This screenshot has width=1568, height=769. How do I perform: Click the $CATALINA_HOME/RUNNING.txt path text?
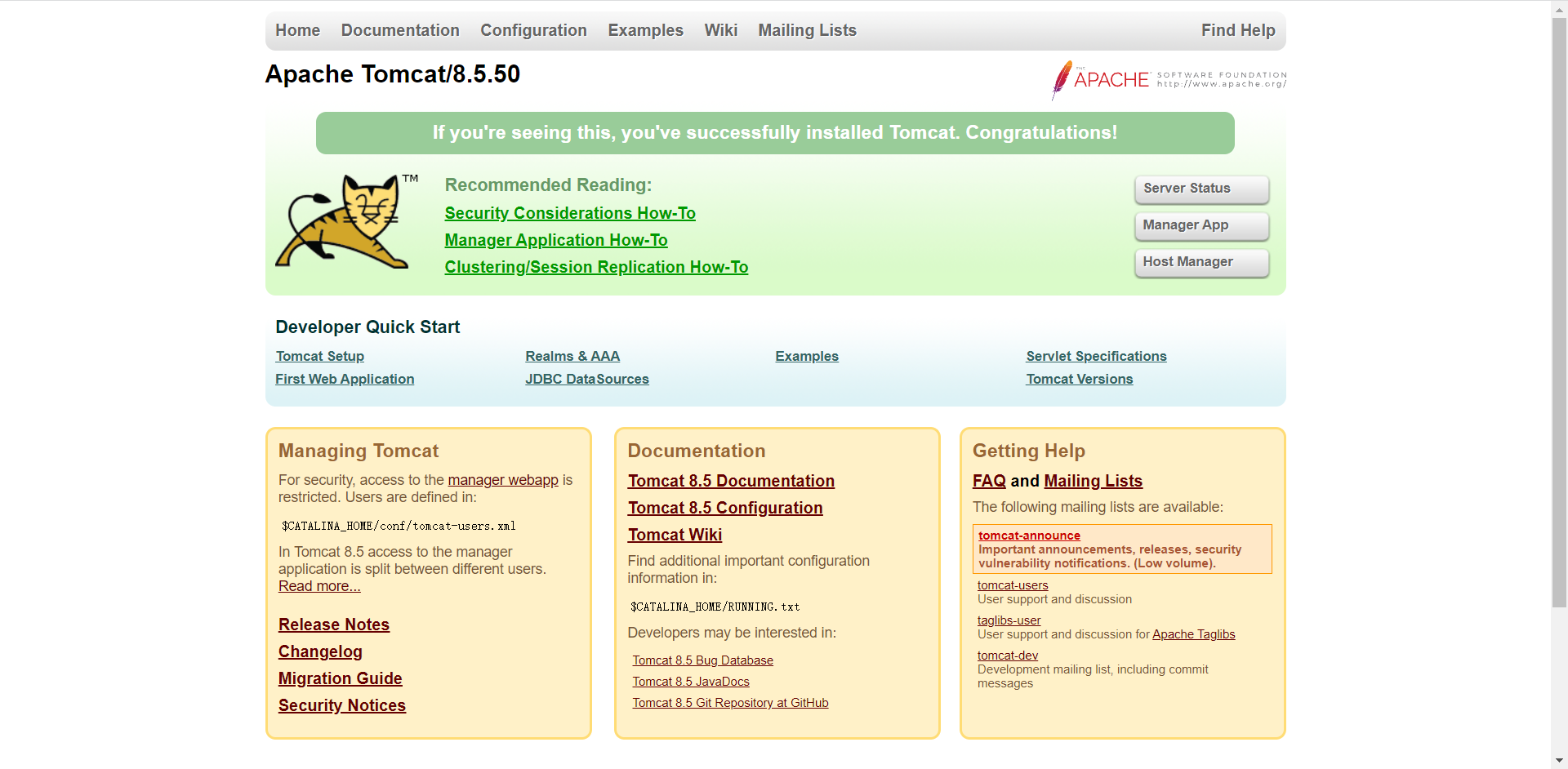715,607
